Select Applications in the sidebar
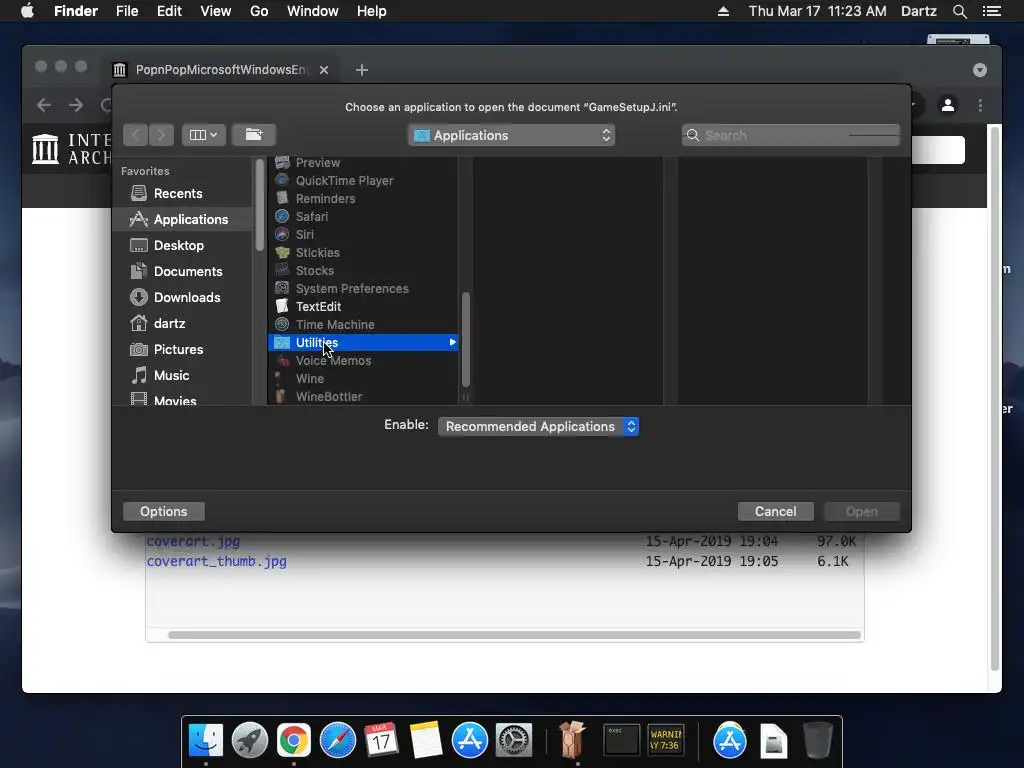This screenshot has width=1024, height=768. pos(182,219)
